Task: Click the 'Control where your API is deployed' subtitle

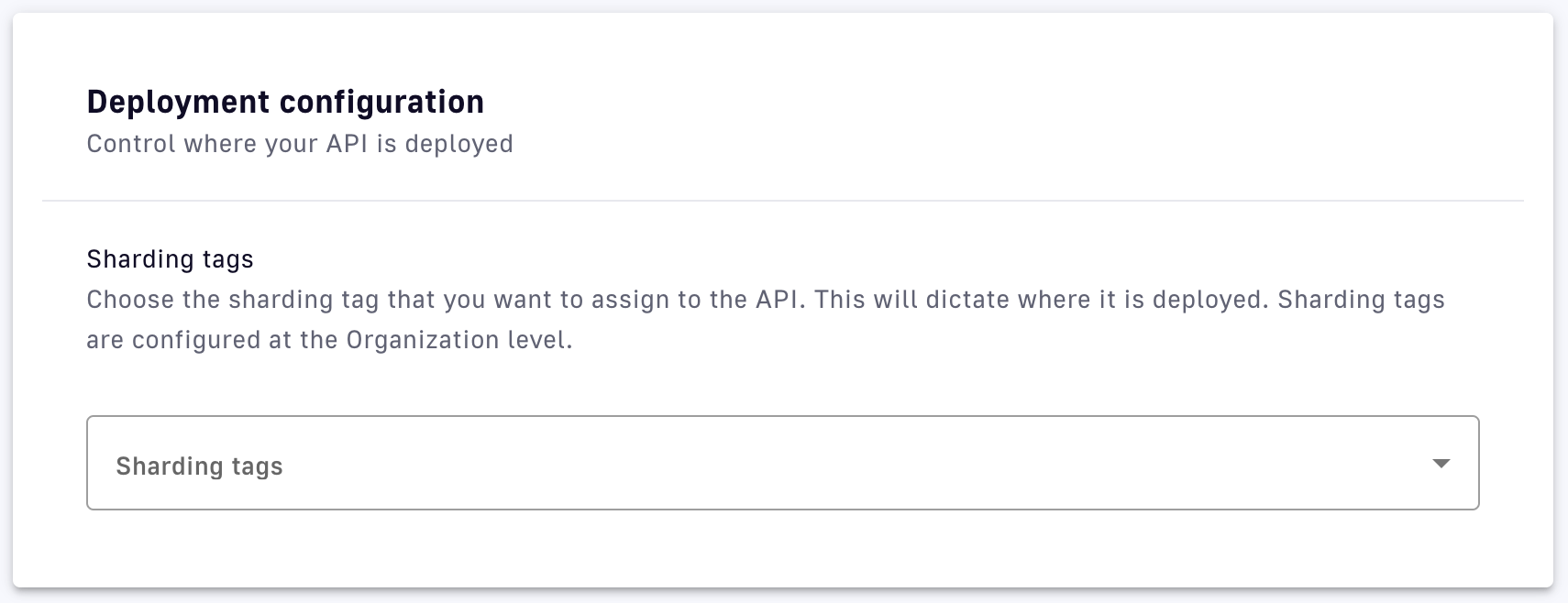Action: click(x=300, y=144)
